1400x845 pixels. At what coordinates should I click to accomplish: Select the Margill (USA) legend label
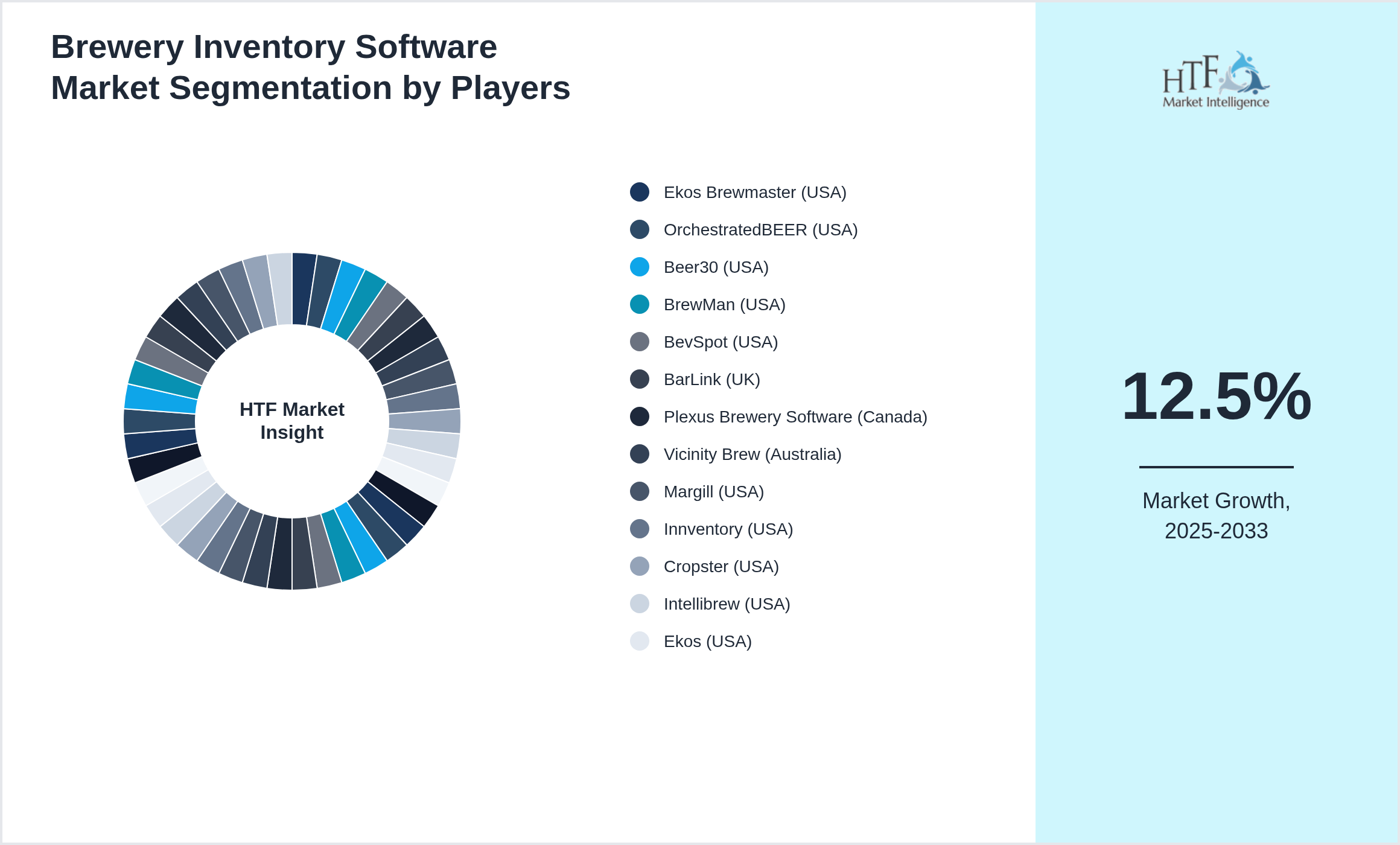[714, 492]
